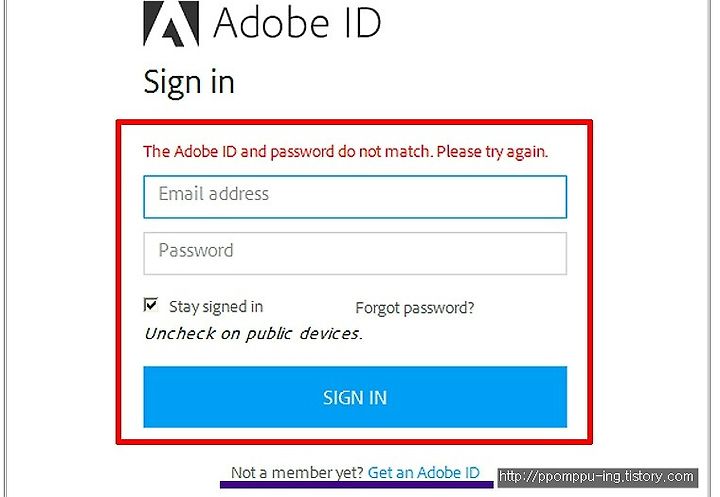
Task: Click the 'Stay signed in' label text
Action: tap(216, 307)
